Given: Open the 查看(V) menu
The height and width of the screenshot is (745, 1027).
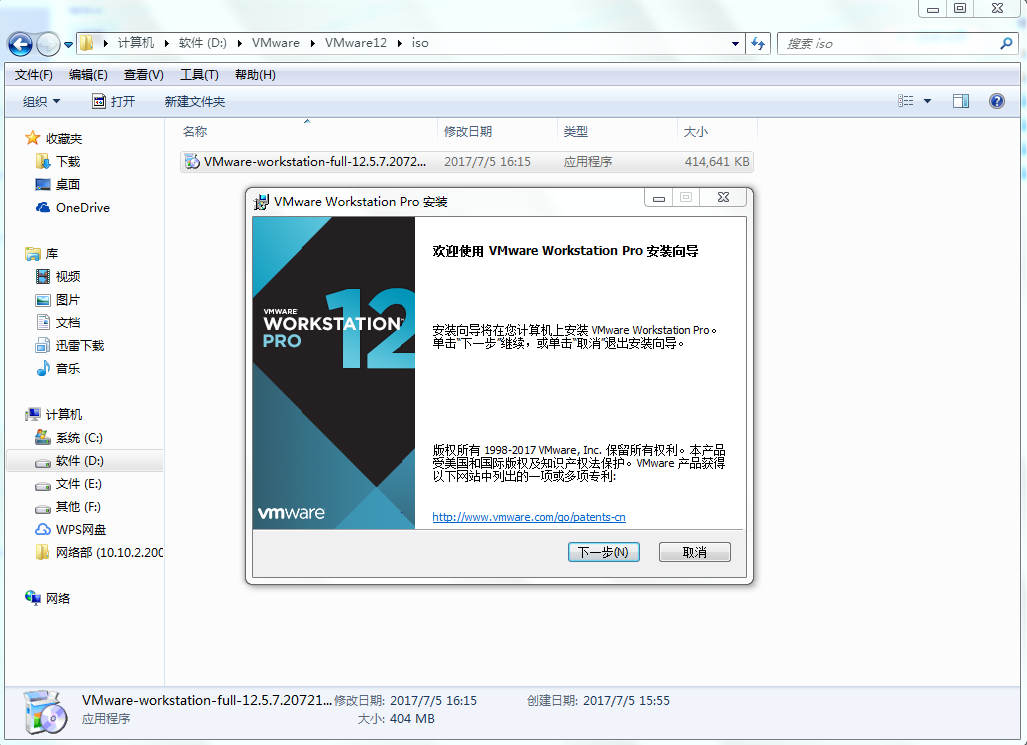Looking at the screenshot, I should point(142,74).
